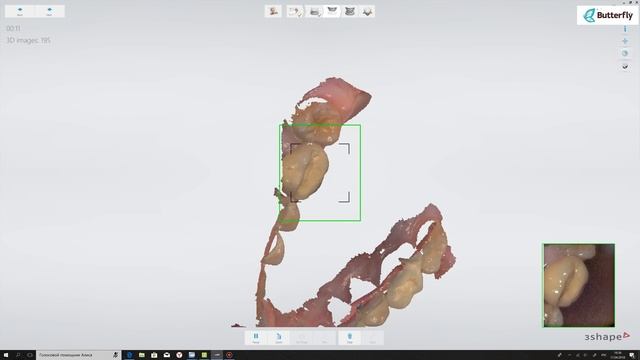Viewport: 640px width, 360px height.
Task: Click the plus icon on right sidebar
Action: point(625,41)
